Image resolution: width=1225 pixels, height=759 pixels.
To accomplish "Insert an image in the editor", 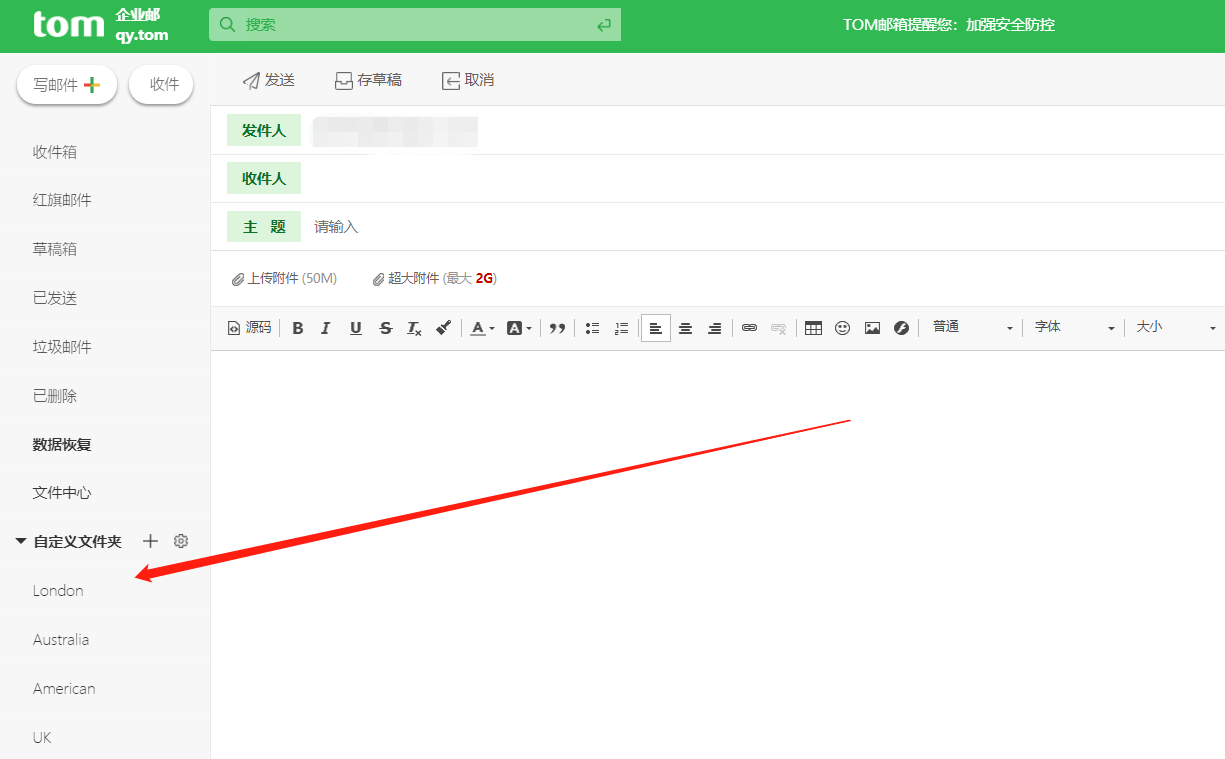I will 871,327.
